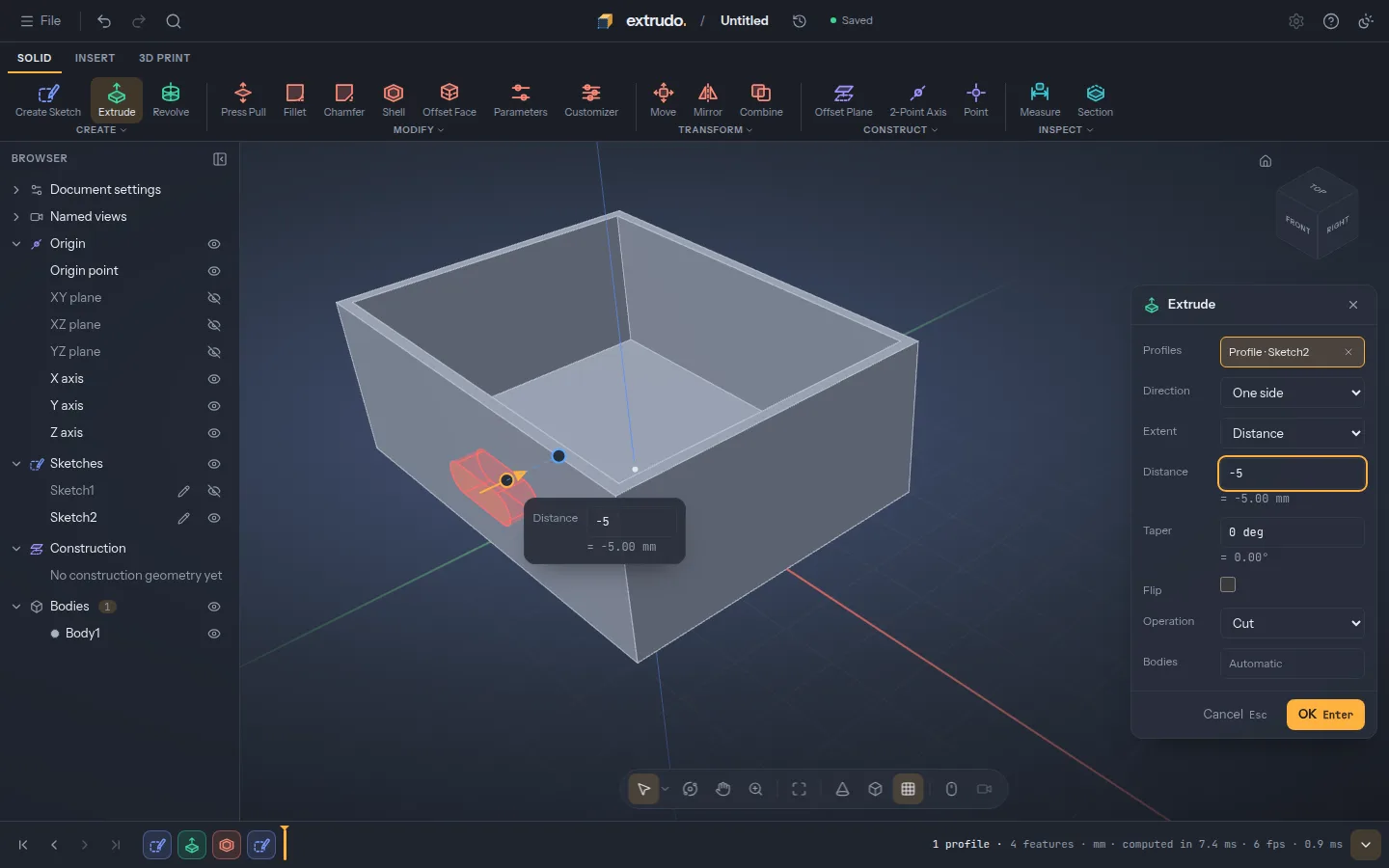The width and height of the screenshot is (1389, 868).
Task: Choose the Fillet tool
Action: [x=295, y=100]
